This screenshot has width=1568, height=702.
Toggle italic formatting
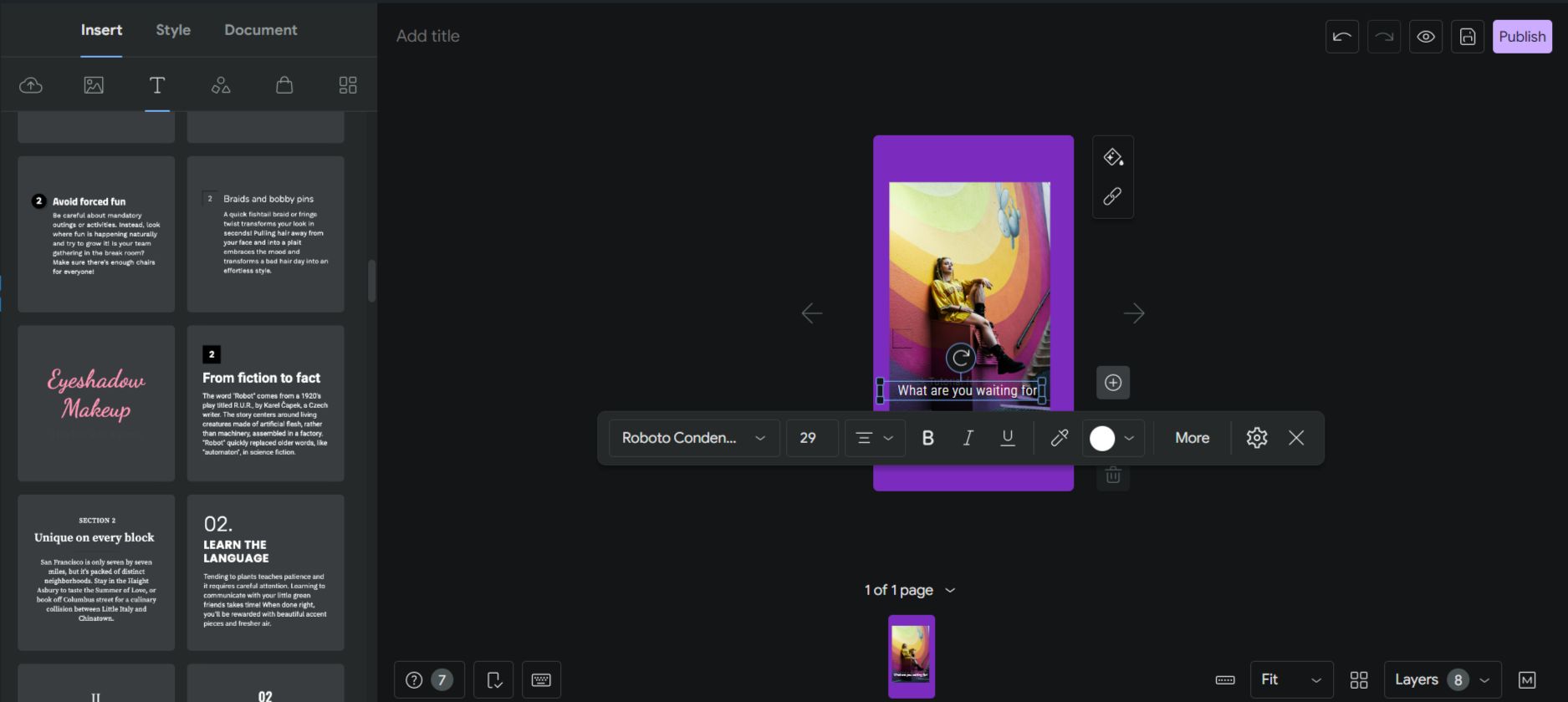coord(968,438)
